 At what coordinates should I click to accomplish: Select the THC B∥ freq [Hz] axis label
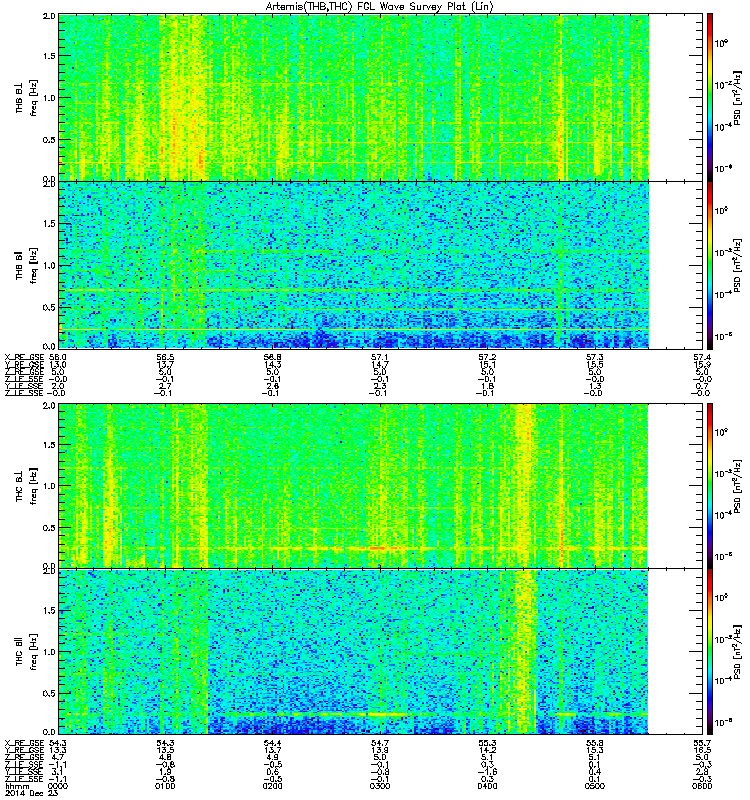coord(27,652)
